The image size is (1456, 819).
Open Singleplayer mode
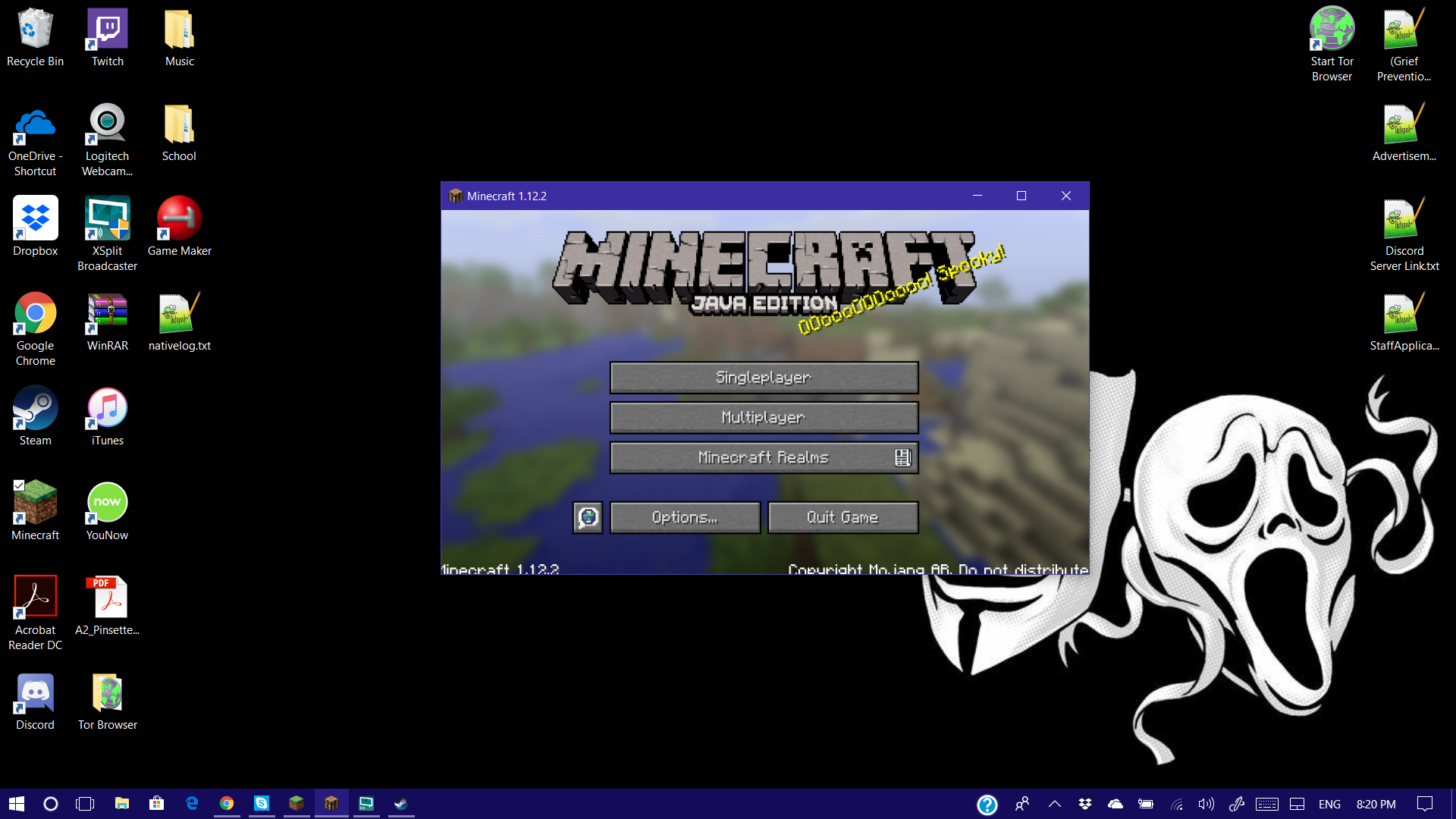point(764,378)
